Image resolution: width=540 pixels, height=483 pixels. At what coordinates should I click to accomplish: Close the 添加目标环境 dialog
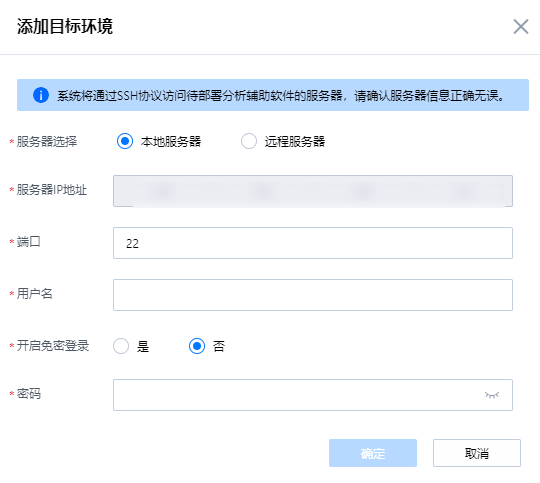pyautogui.click(x=521, y=27)
